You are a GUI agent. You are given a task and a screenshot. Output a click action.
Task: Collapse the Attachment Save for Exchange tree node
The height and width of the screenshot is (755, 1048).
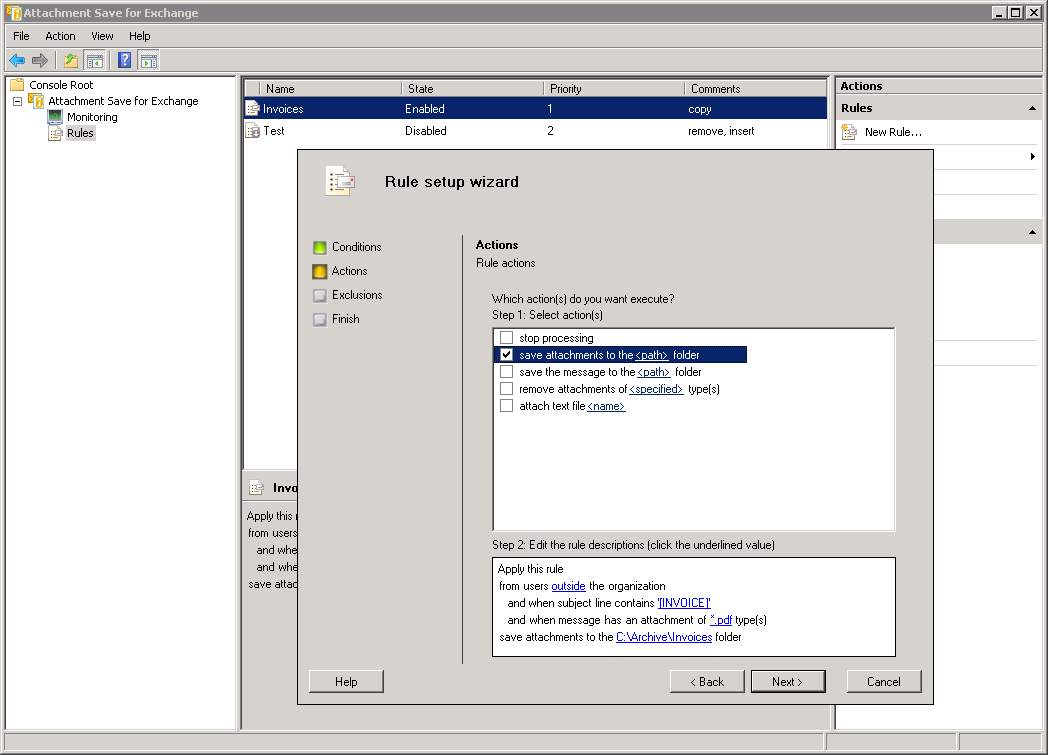click(17, 102)
